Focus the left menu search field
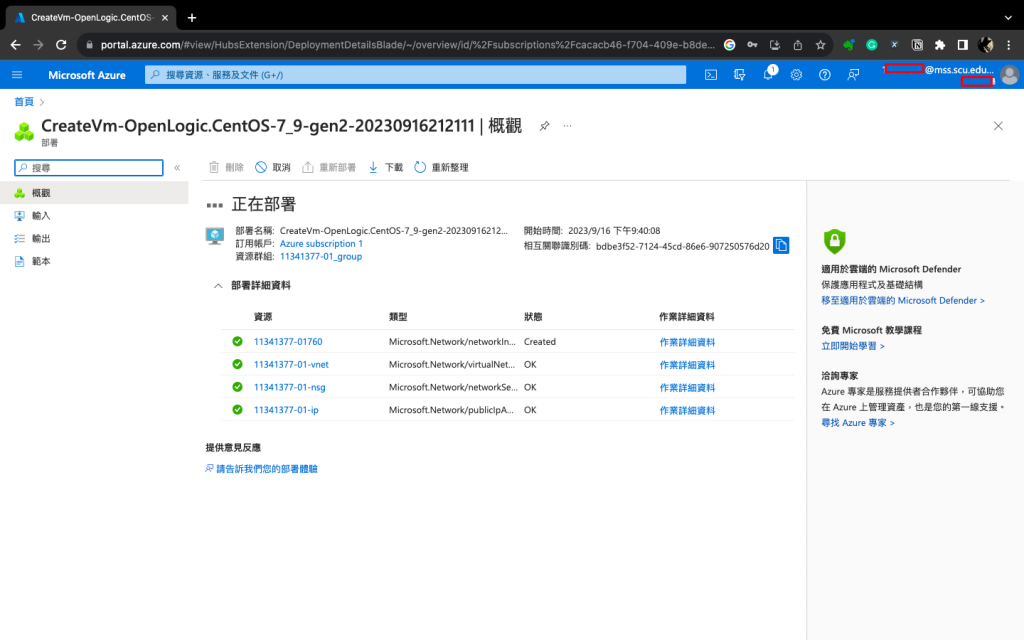 point(89,168)
